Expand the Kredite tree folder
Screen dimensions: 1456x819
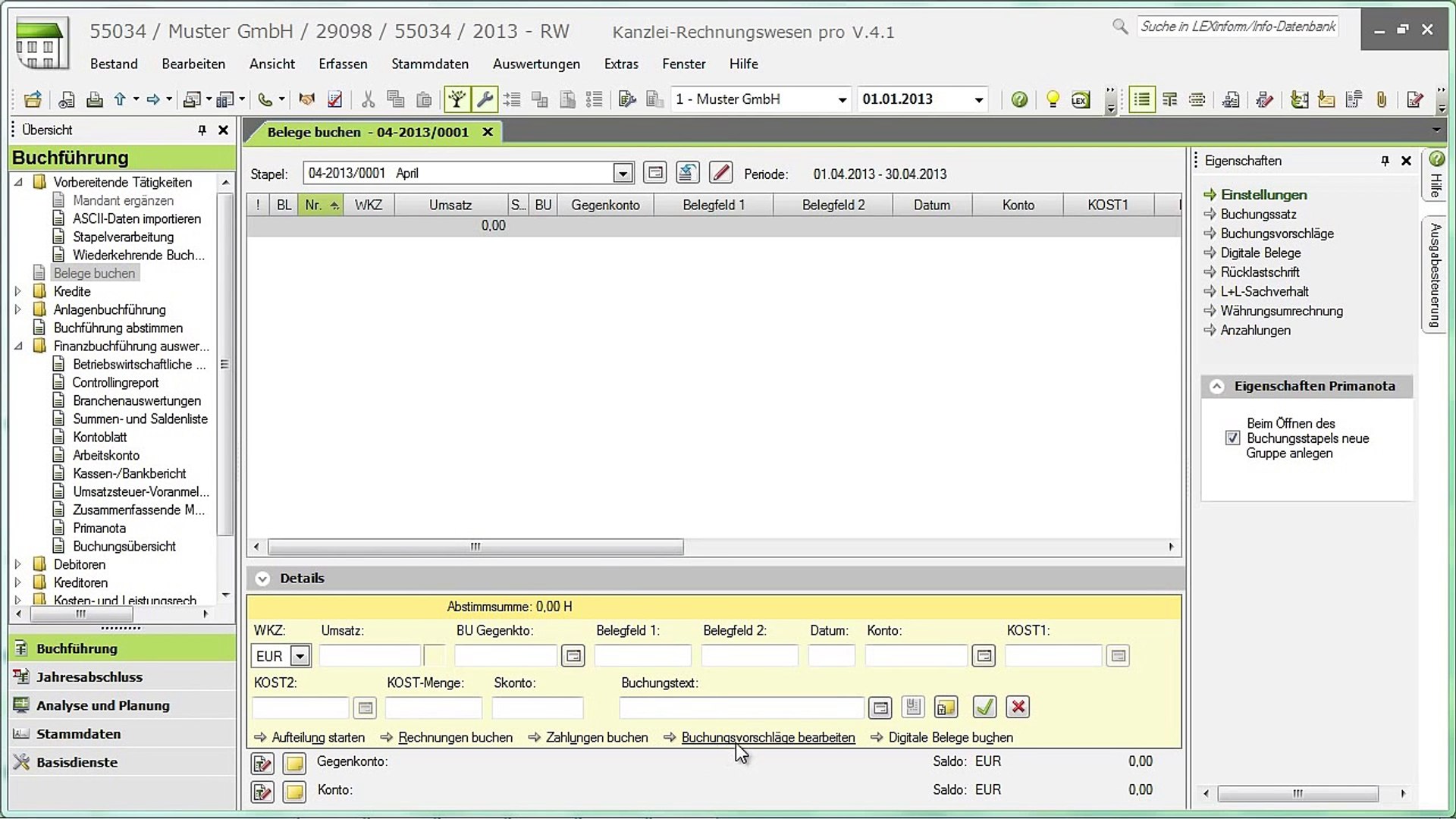pos(18,291)
